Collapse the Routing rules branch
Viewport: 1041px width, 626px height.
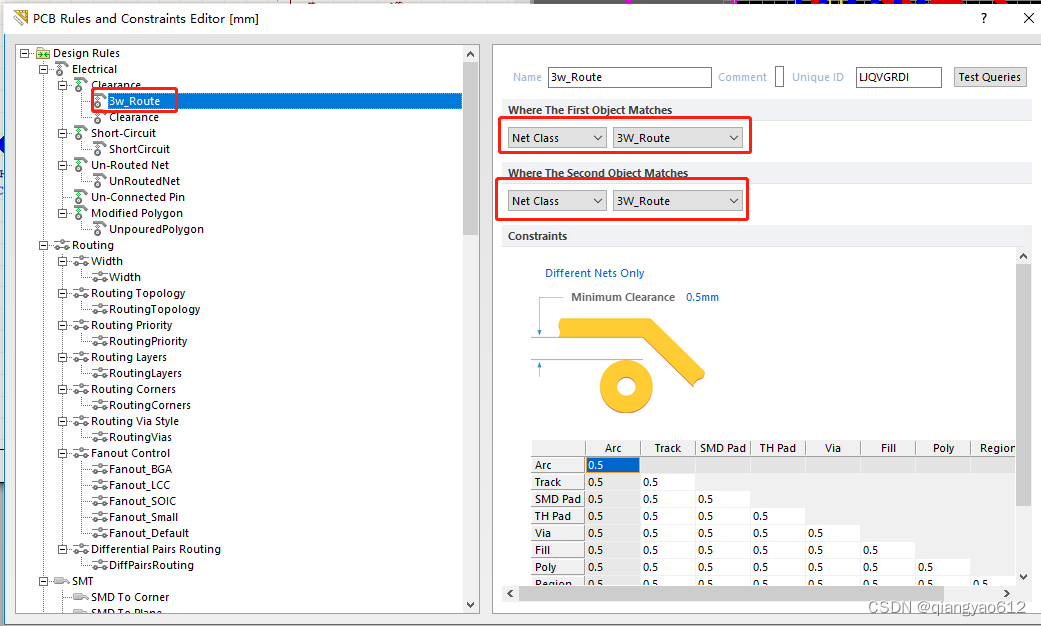point(42,245)
